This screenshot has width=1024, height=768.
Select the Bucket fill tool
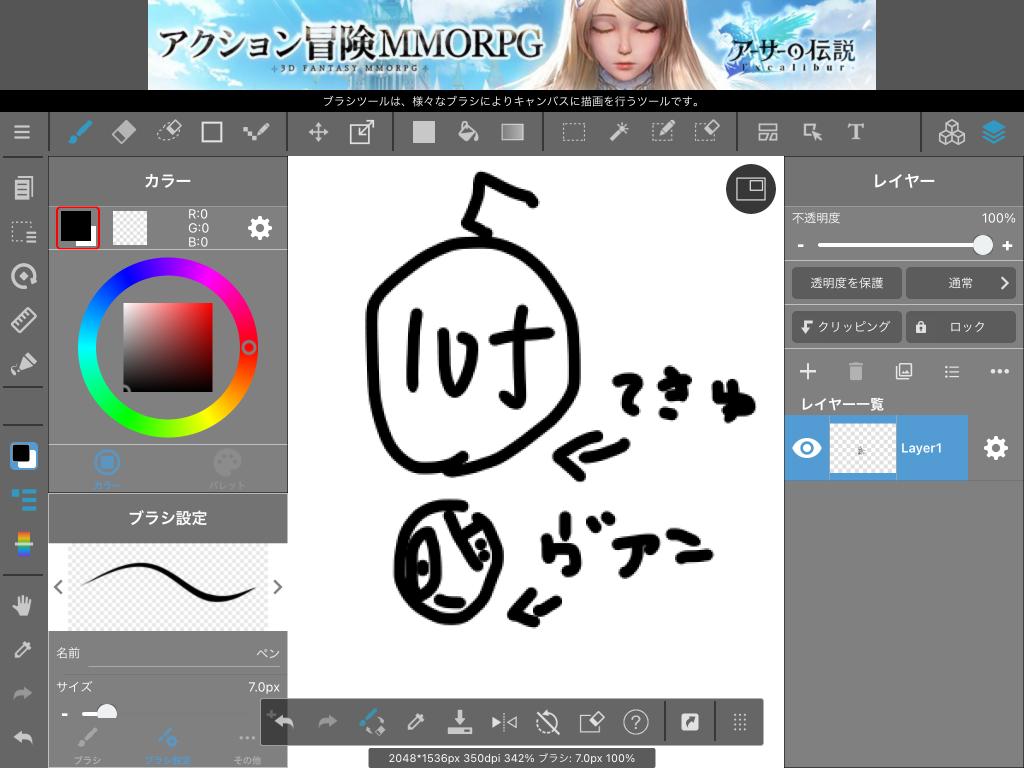(x=468, y=132)
